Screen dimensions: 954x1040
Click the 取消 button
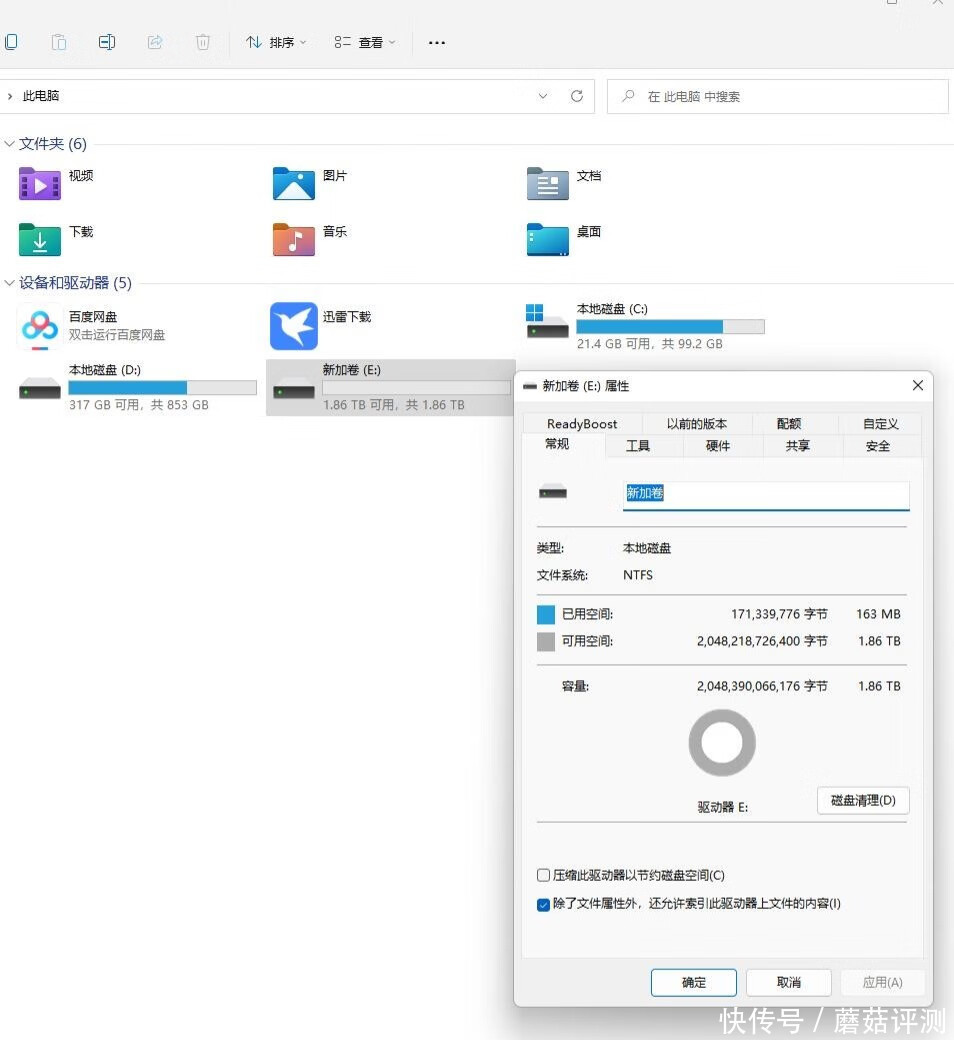click(x=789, y=982)
